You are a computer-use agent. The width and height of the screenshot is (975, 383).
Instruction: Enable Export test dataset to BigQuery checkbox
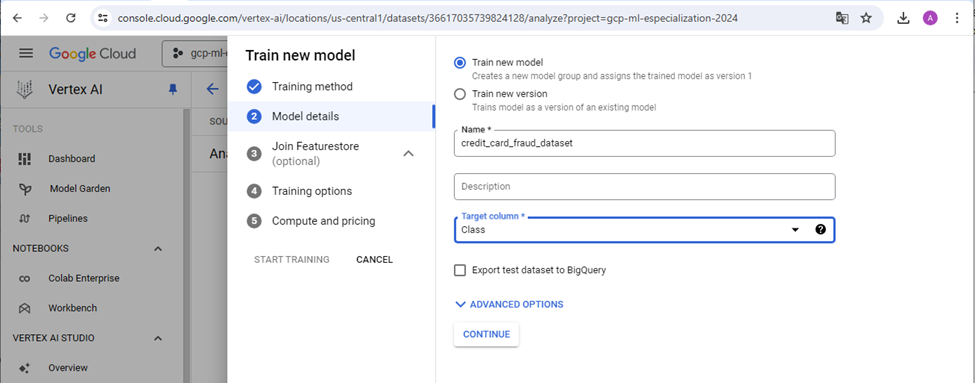pos(460,270)
